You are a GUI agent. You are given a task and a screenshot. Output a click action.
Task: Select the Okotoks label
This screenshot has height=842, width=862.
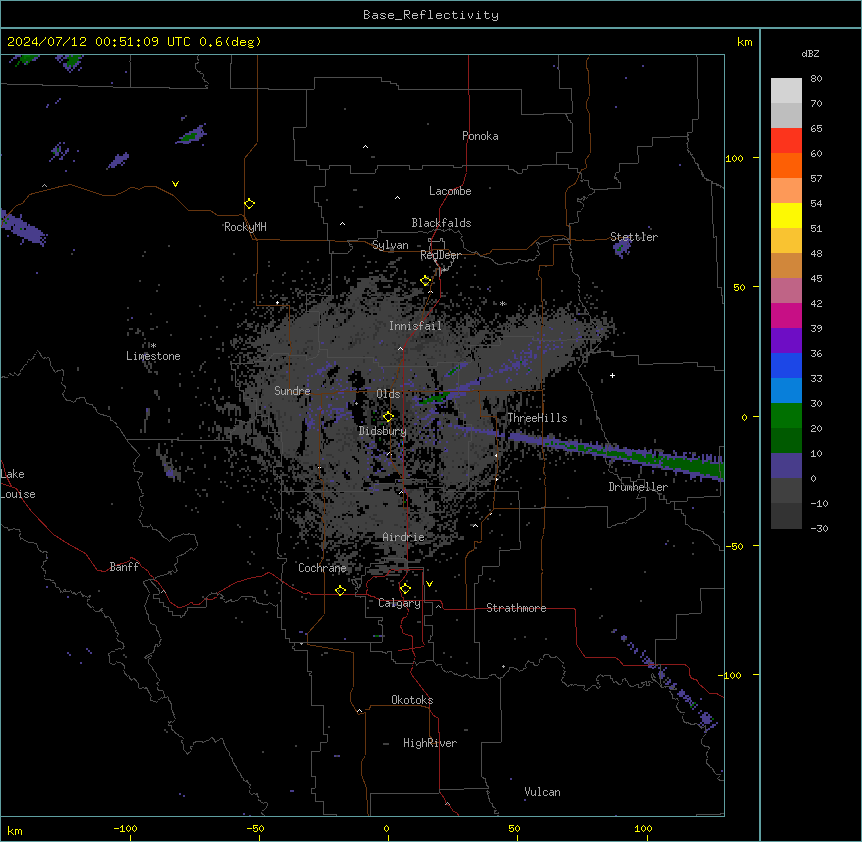[412, 700]
